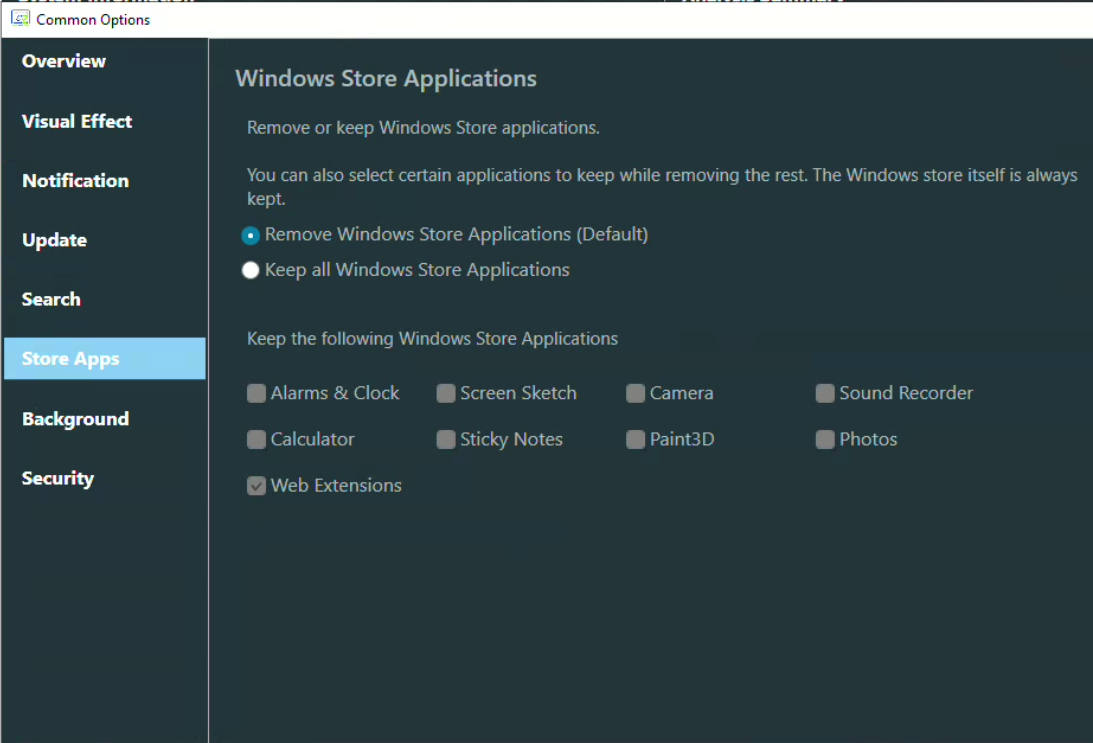This screenshot has height=743, width=1093.
Task: Check the Calculator app checkbox
Action: (x=257, y=440)
